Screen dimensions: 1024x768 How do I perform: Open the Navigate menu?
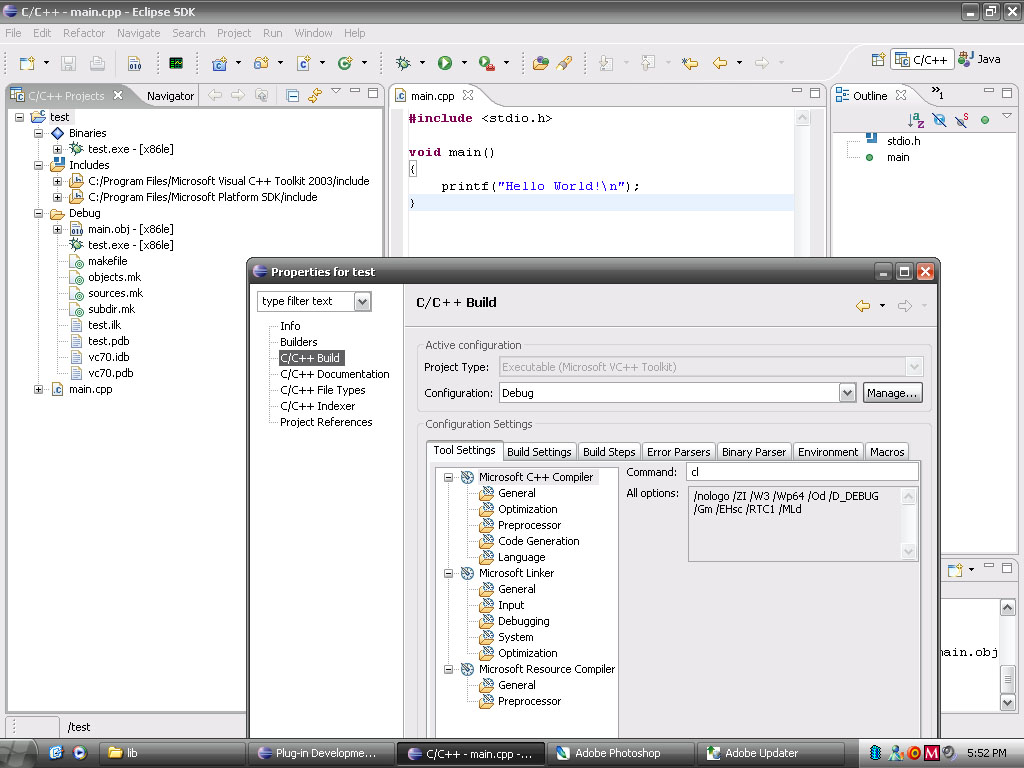pos(138,33)
